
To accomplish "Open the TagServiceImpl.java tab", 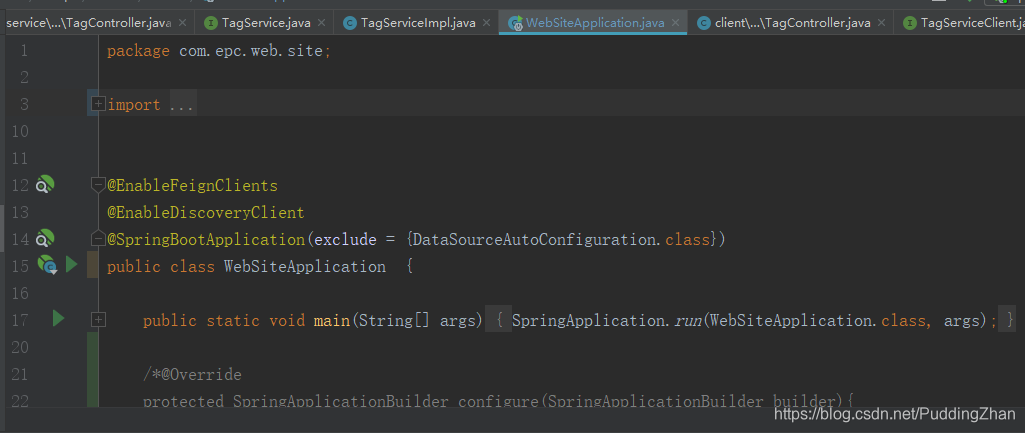I will (418, 23).
